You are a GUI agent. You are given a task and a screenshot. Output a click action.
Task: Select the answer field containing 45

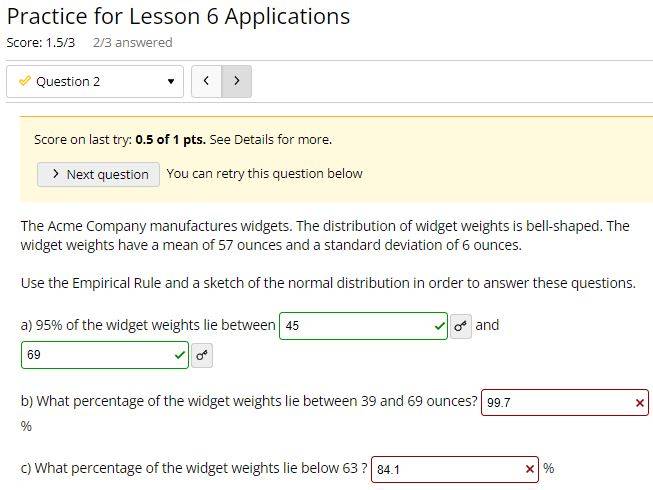point(363,326)
